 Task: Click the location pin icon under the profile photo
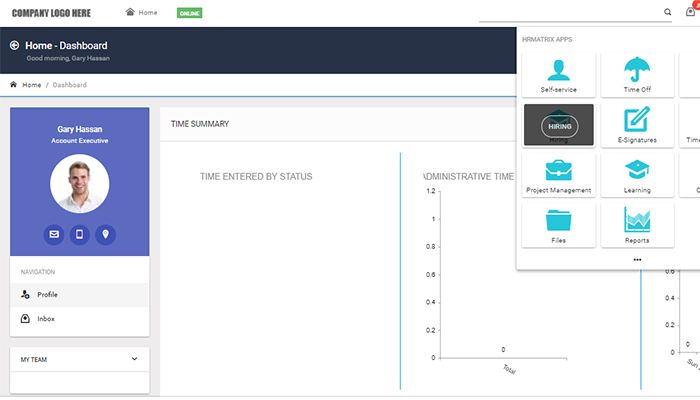(105, 234)
